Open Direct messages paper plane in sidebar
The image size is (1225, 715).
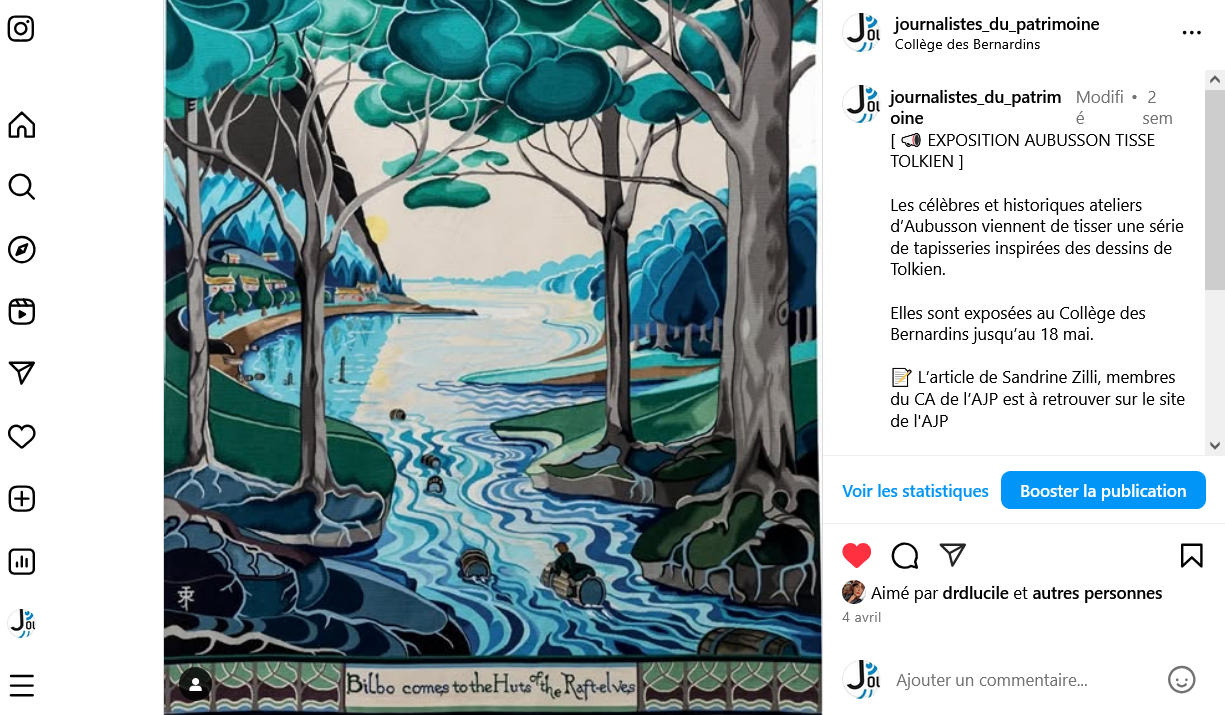pos(21,373)
